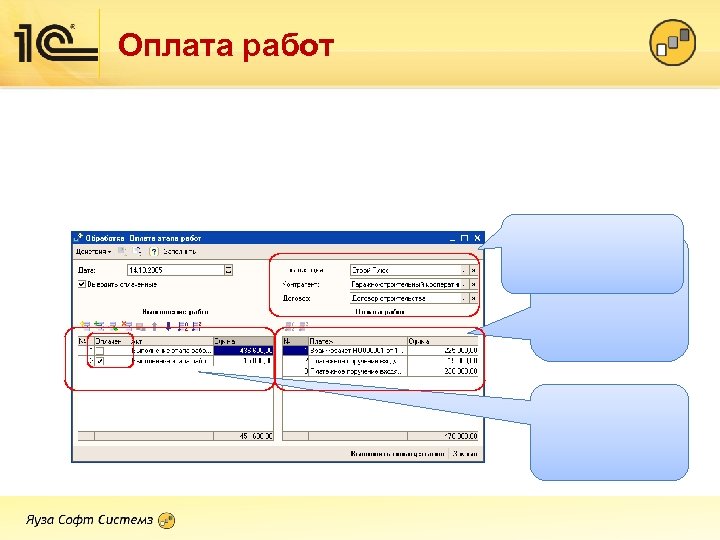Click the window icon in the title bar
This screenshot has width=720, height=540.
click(x=79, y=238)
